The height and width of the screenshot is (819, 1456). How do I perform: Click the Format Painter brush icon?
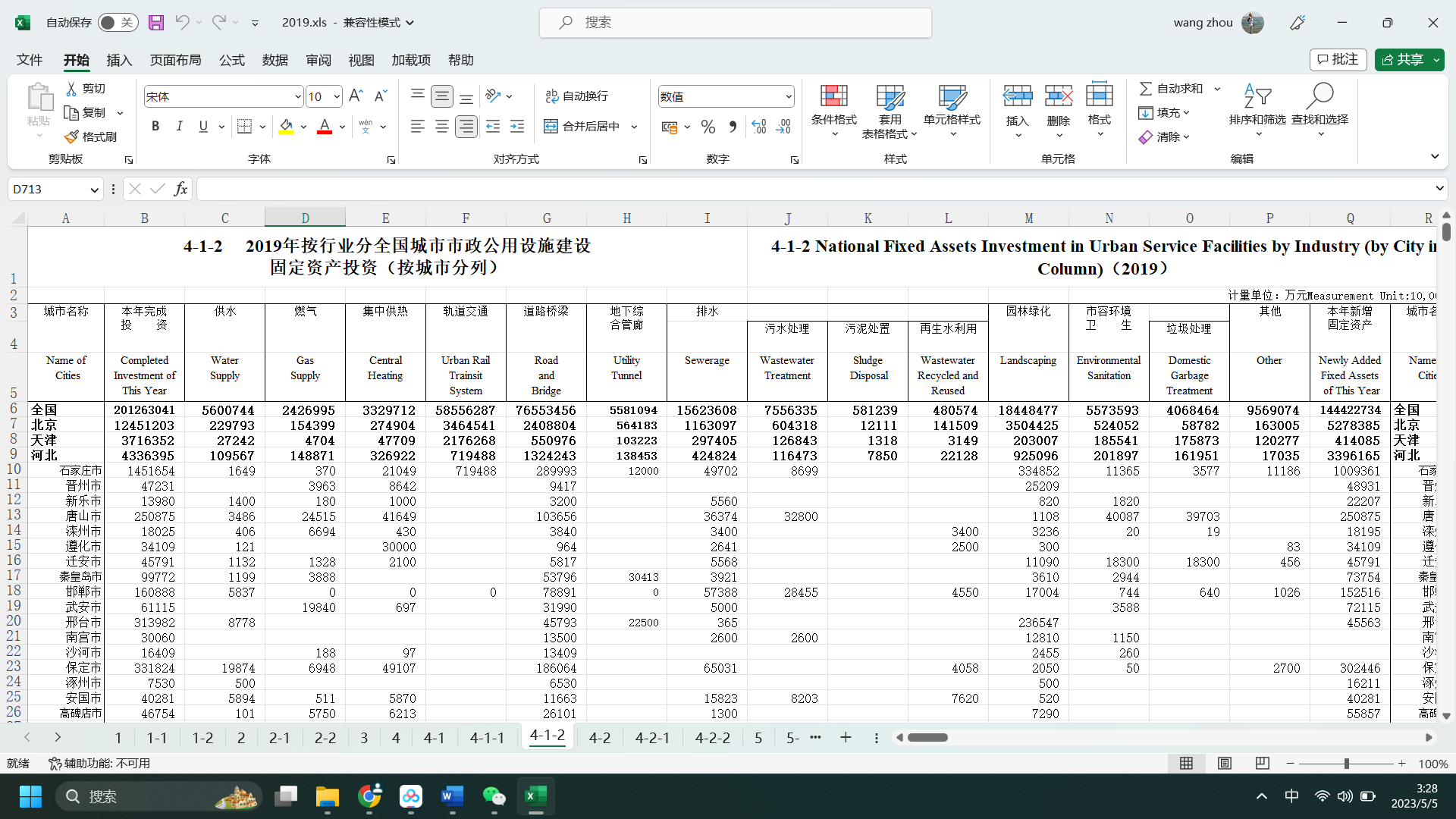pyautogui.click(x=72, y=136)
